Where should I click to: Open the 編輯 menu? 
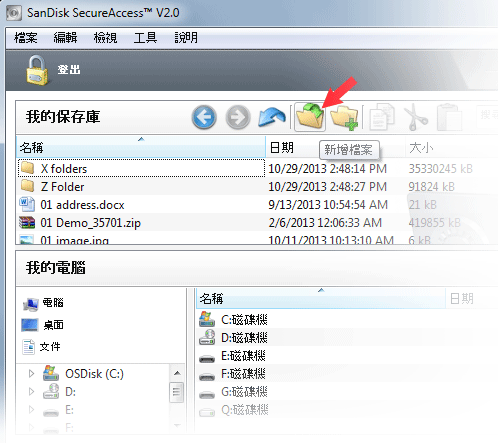(65, 37)
